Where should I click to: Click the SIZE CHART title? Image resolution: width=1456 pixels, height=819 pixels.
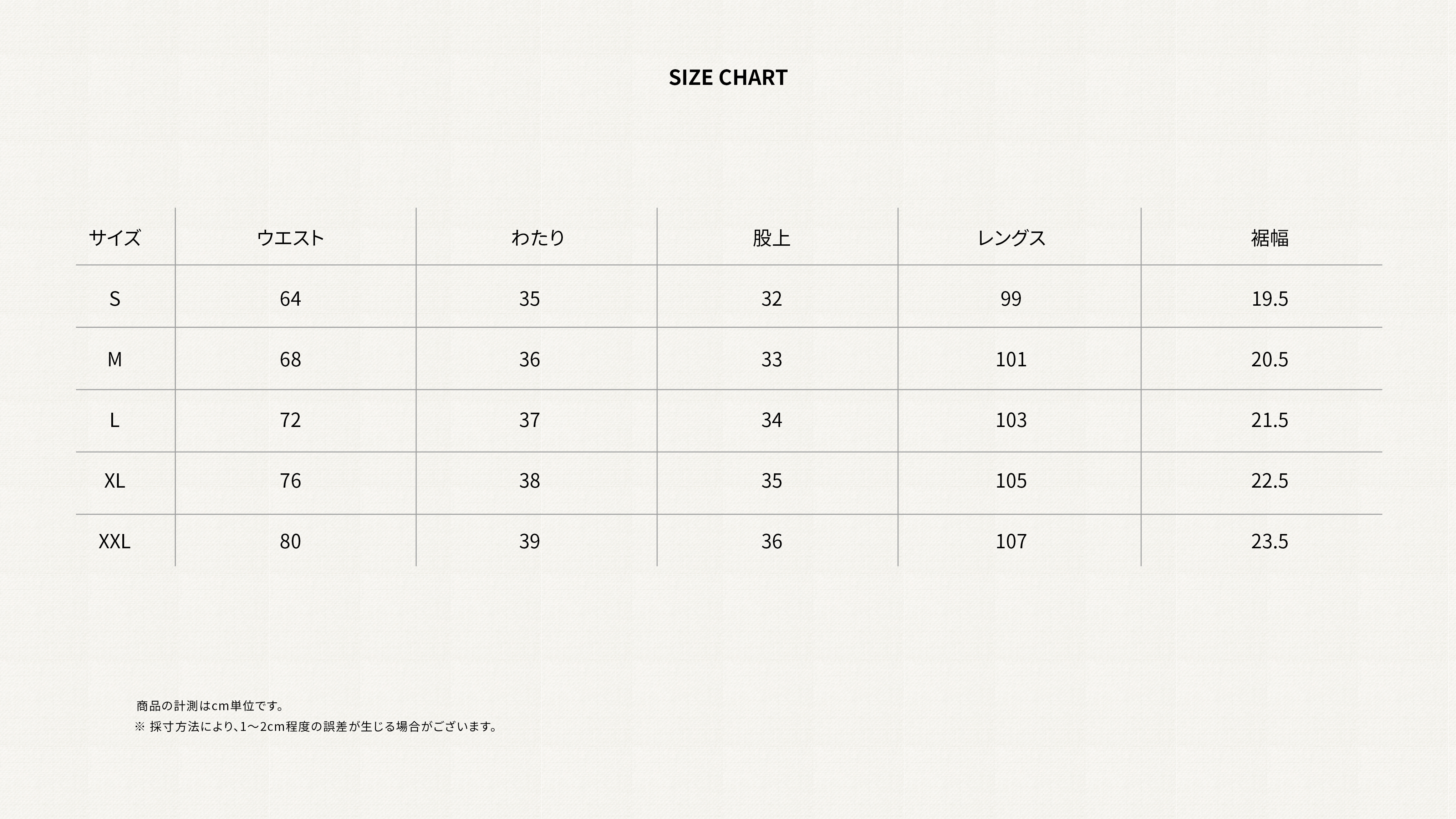(x=727, y=77)
